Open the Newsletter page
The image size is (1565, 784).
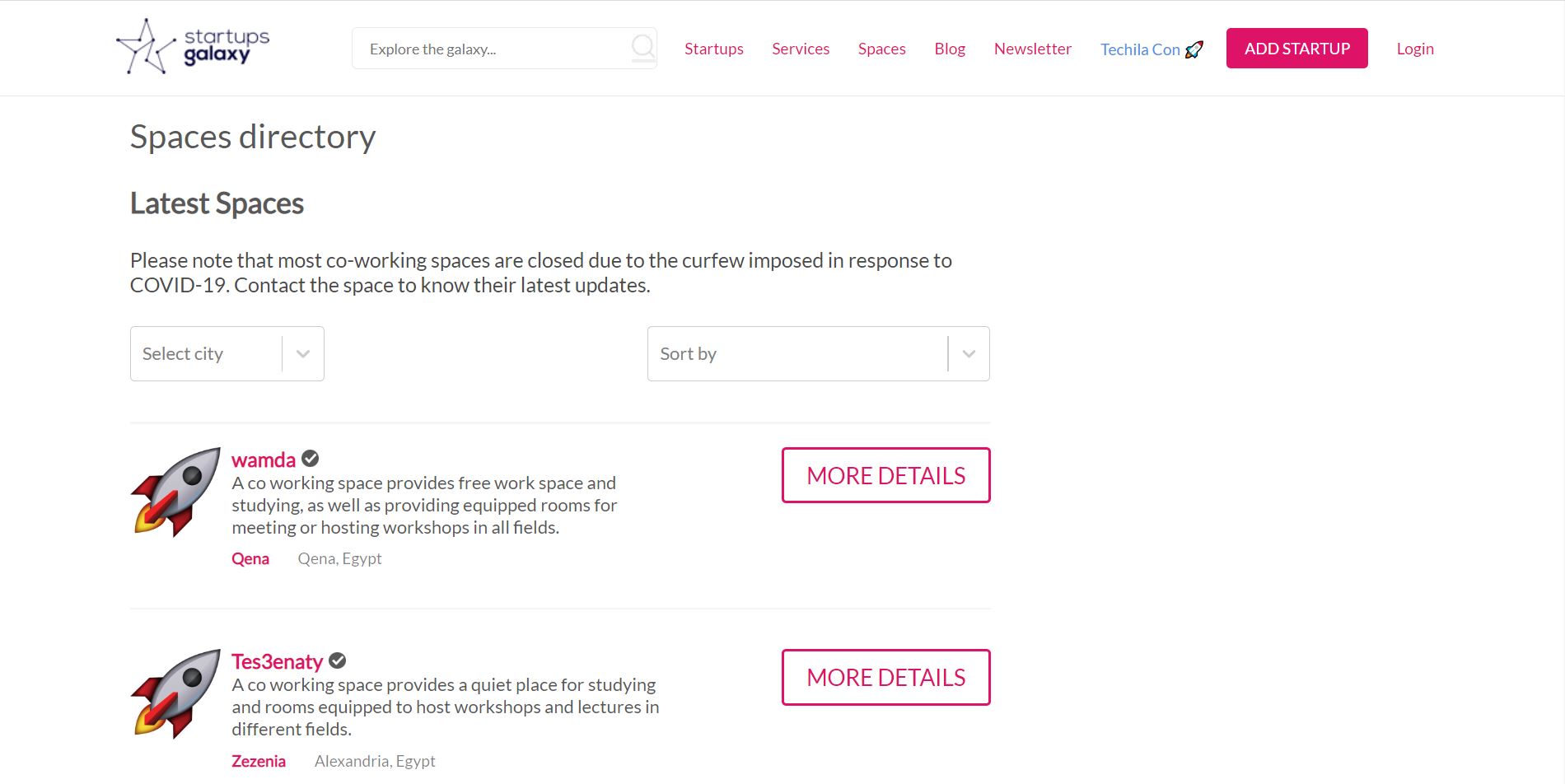click(x=1032, y=49)
